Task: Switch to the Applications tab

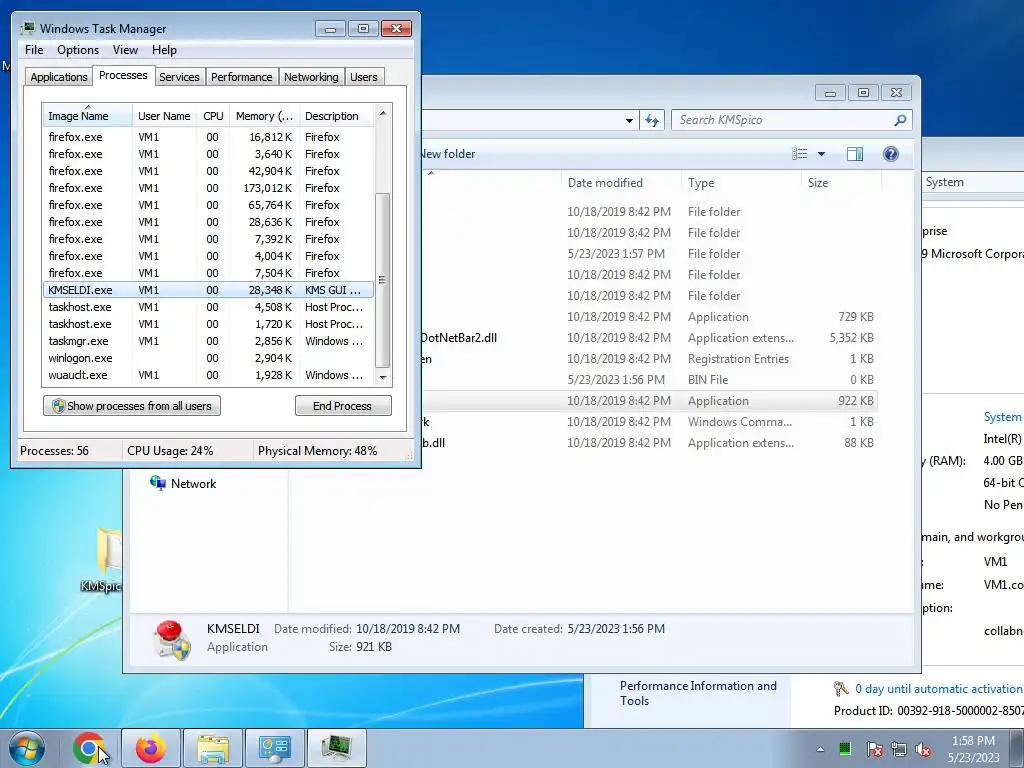Action: (x=59, y=77)
